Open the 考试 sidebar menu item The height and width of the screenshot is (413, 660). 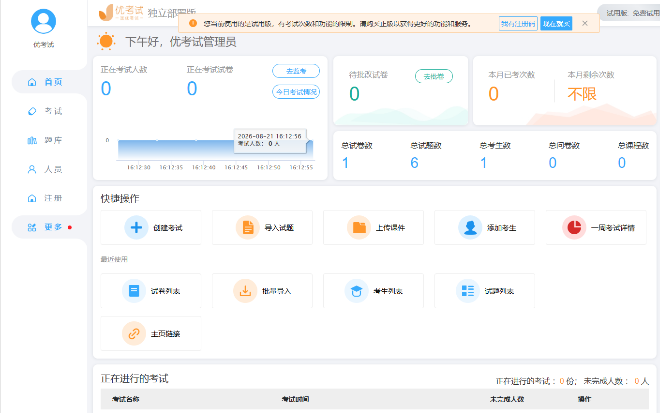click(49, 111)
